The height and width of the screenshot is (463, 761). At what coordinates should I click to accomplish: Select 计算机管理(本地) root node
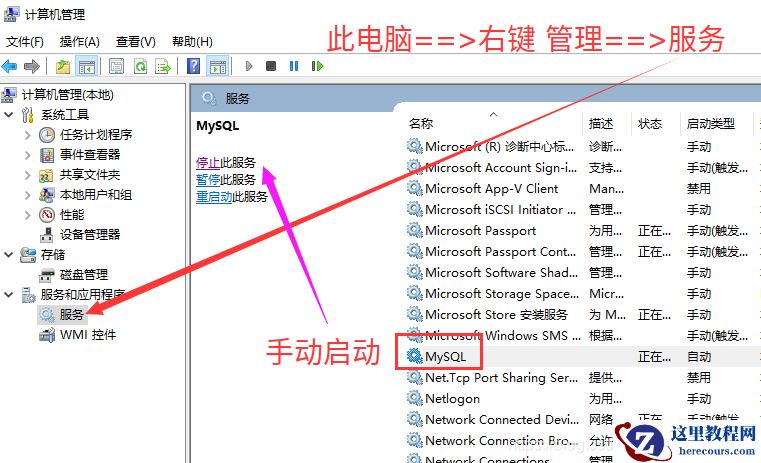point(67,95)
